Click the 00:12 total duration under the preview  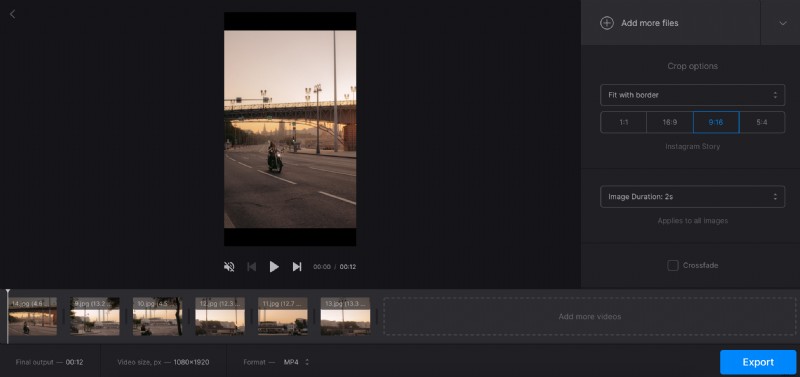pos(348,267)
